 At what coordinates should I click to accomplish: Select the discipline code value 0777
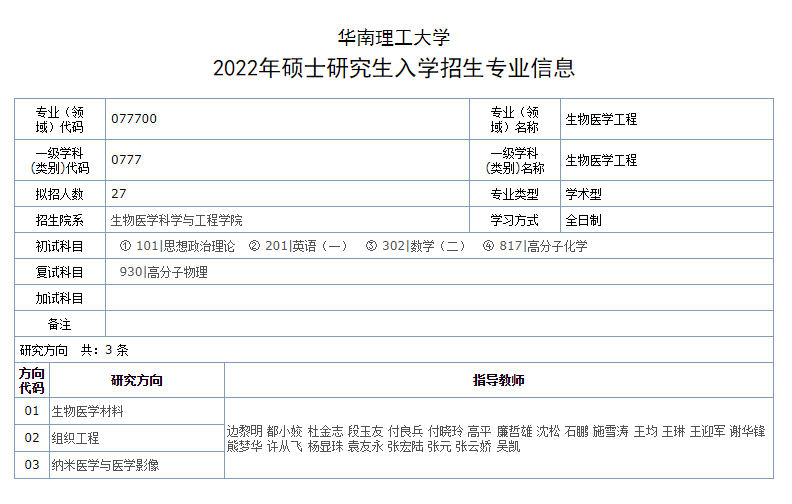[x=126, y=160]
